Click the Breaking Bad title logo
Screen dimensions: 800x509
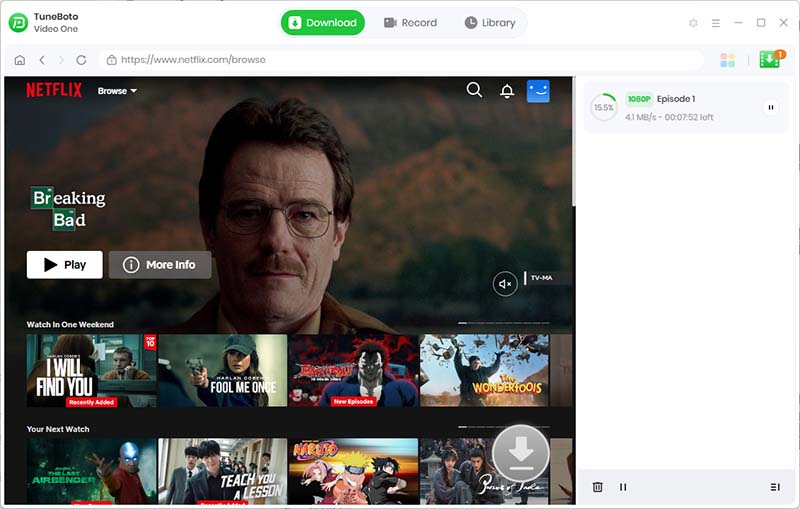tap(68, 208)
